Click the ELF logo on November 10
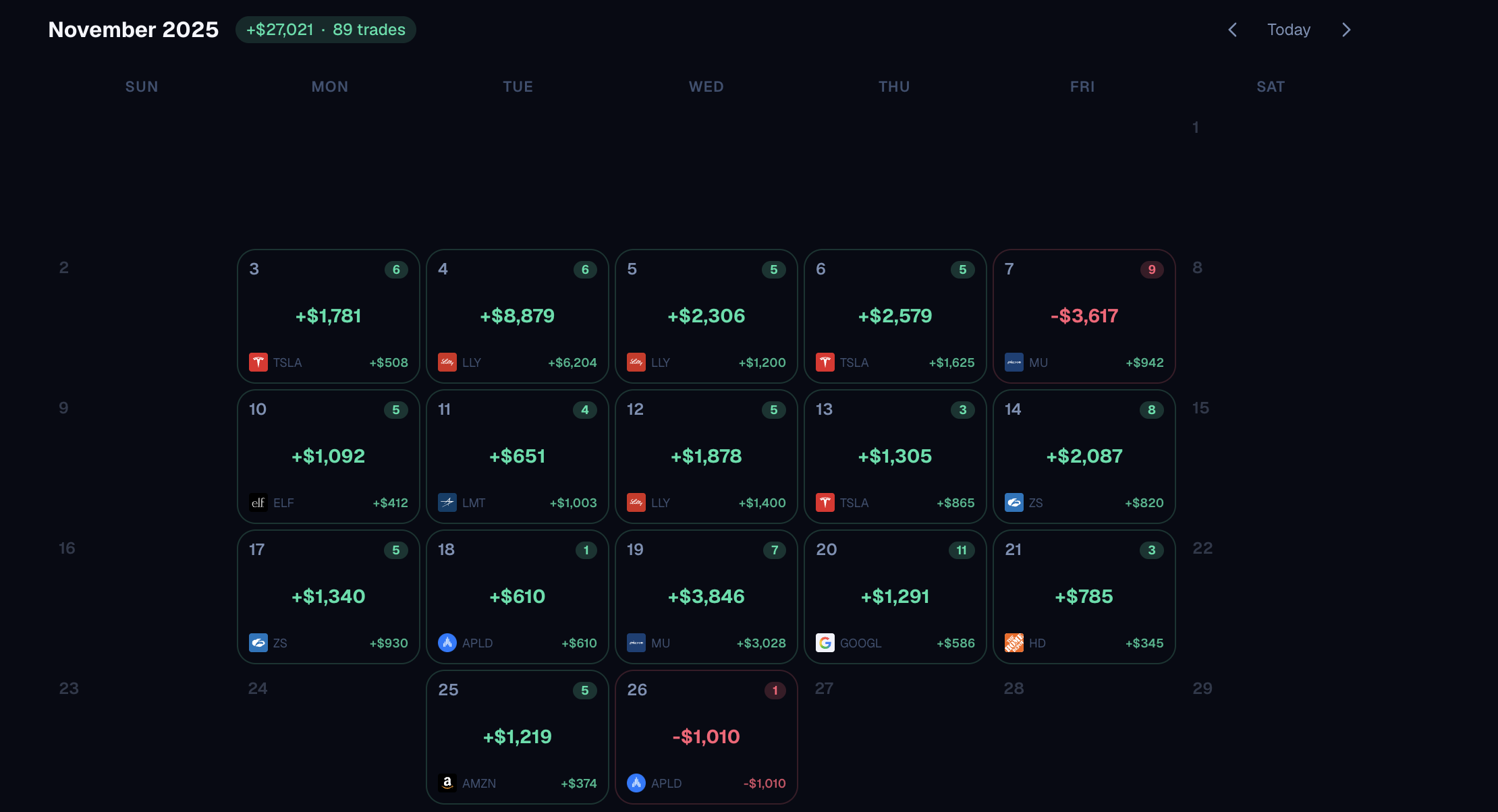This screenshot has width=1498, height=812. pyautogui.click(x=258, y=502)
